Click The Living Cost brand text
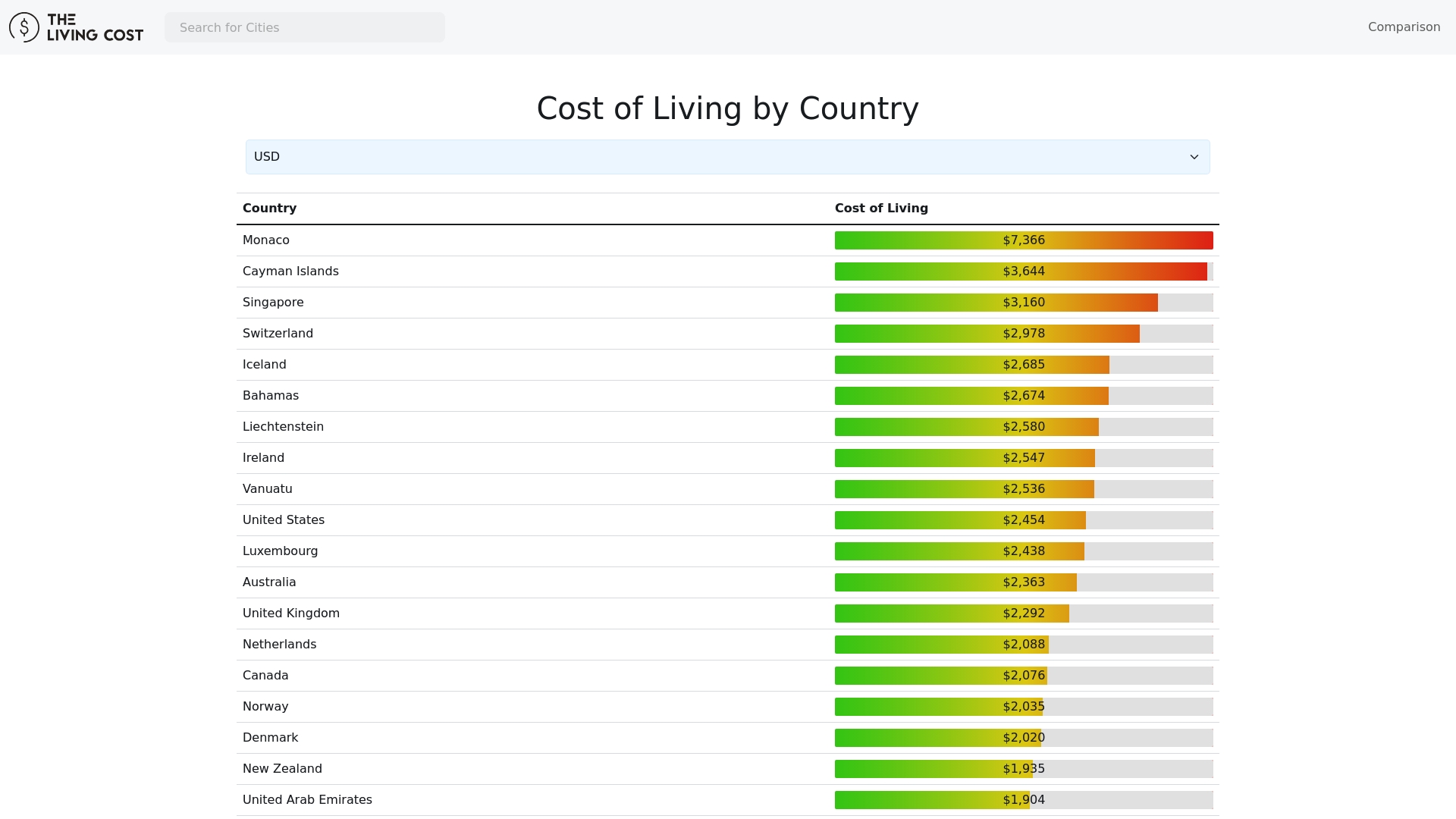1456x819 pixels. tap(95, 27)
